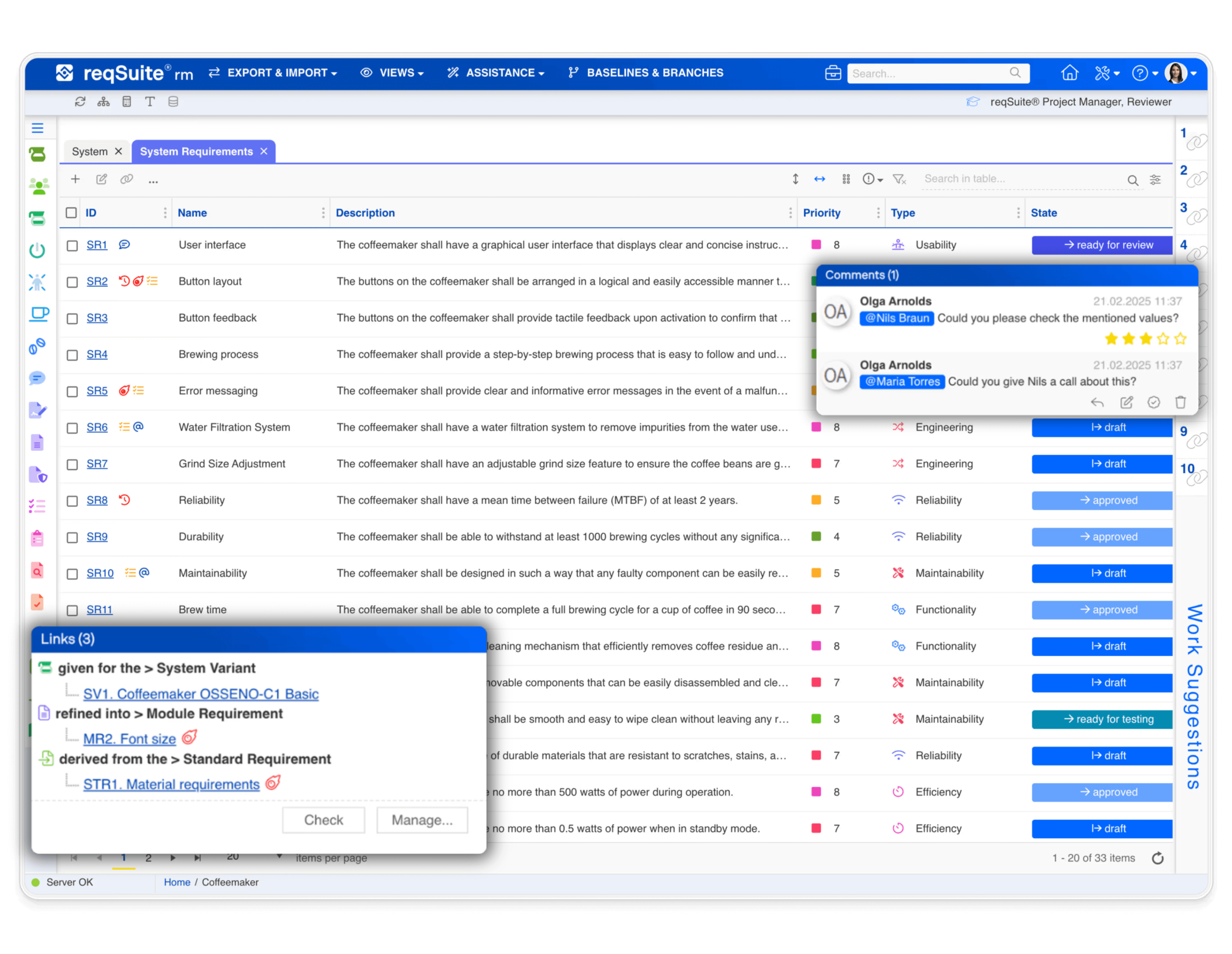Add a new requirement with the plus icon

coord(75,179)
